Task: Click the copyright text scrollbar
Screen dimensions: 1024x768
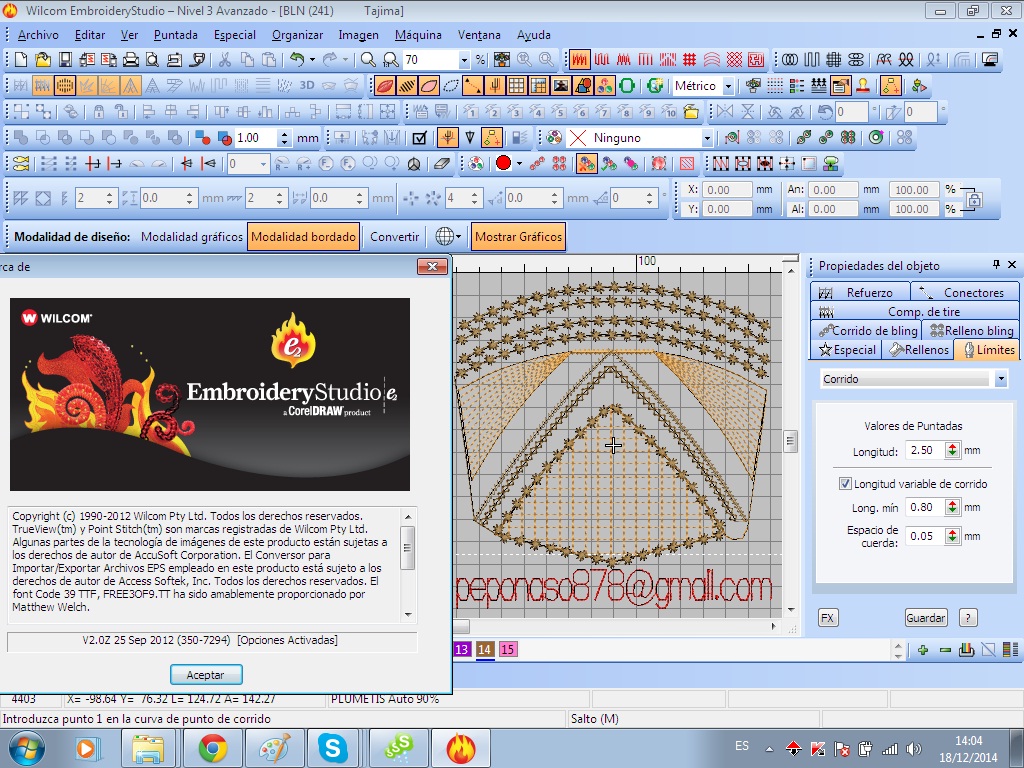Action: [408, 565]
